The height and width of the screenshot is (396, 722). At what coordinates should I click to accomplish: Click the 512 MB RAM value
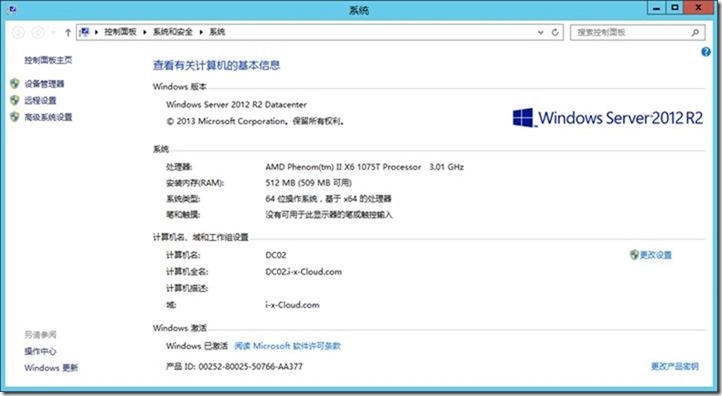[x=309, y=183]
